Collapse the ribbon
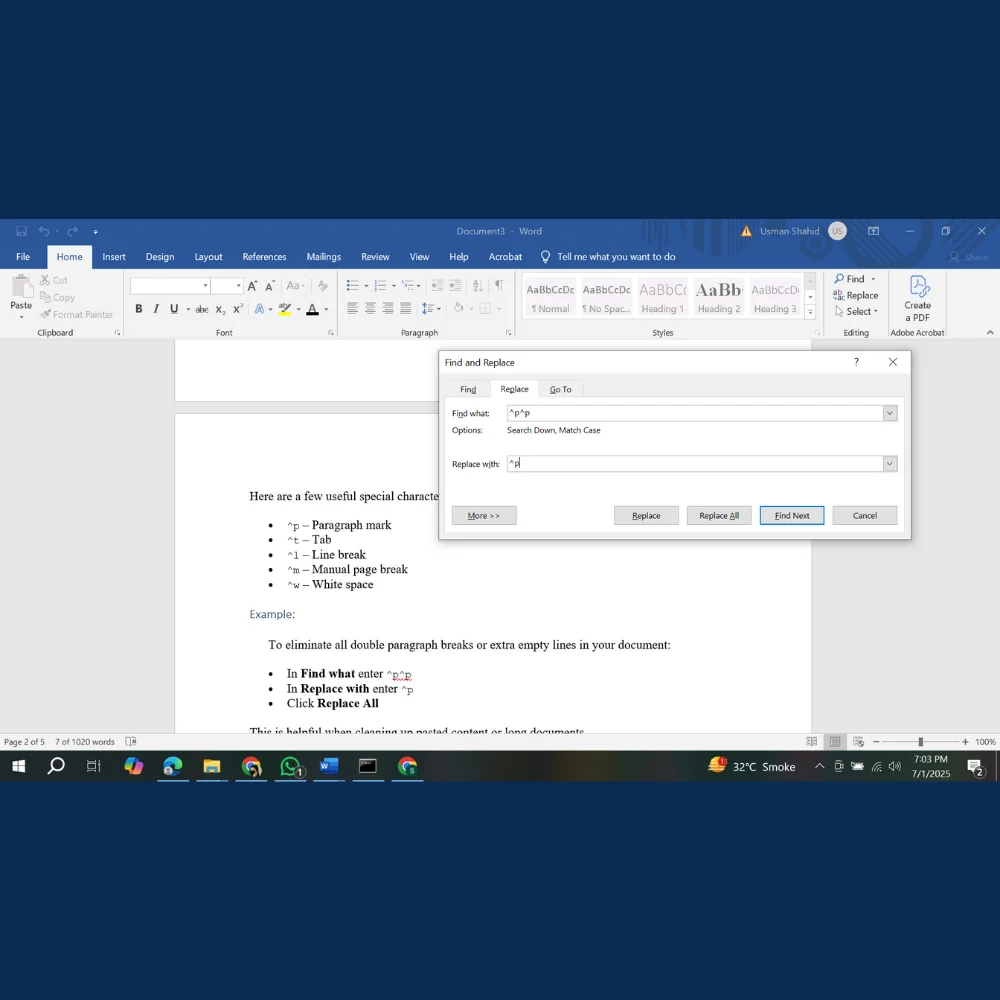This screenshot has width=1000, height=1000. [990, 332]
